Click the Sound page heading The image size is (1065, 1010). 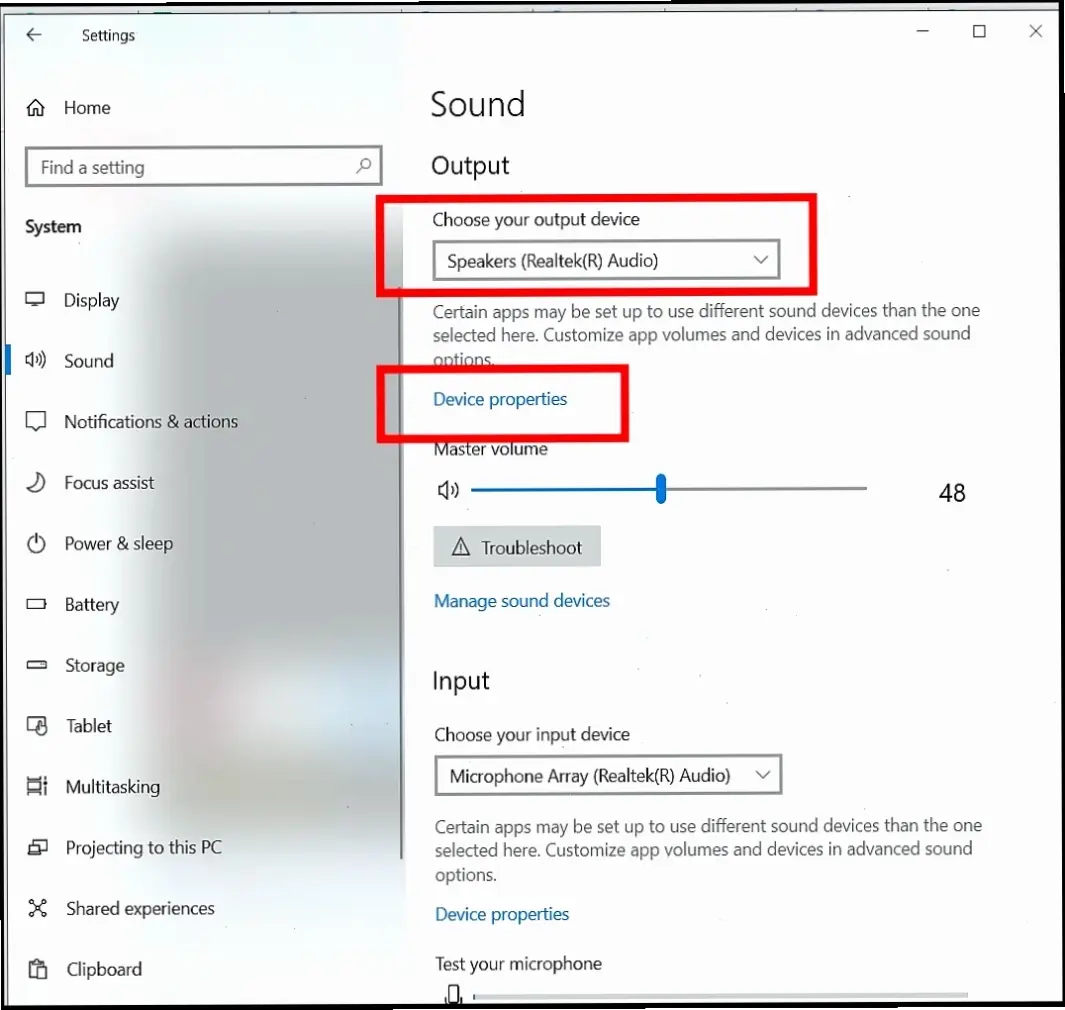(477, 104)
